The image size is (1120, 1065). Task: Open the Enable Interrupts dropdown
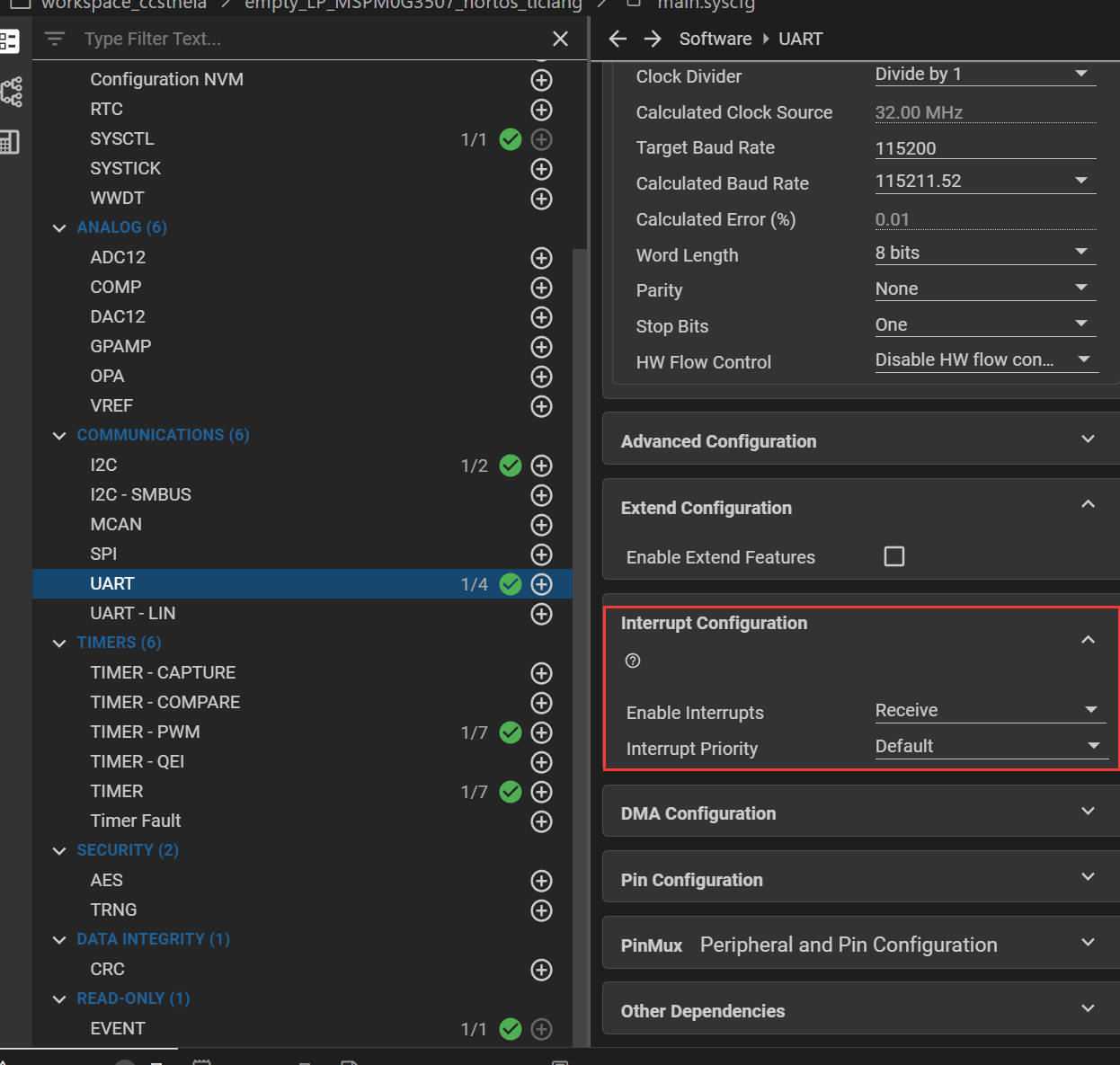point(987,711)
